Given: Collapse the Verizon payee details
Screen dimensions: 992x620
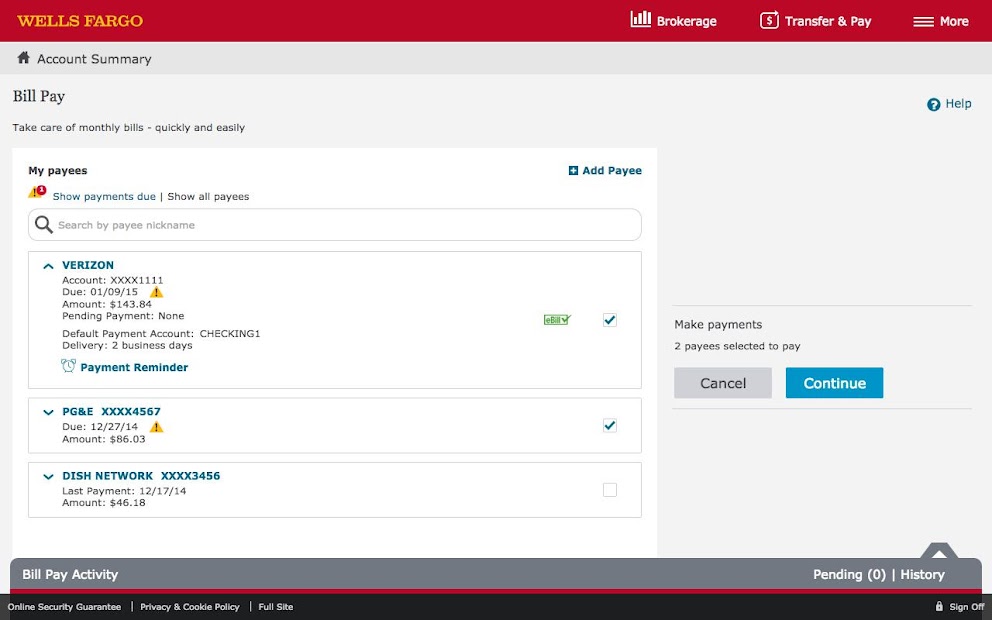Looking at the screenshot, I should [x=48, y=266].
